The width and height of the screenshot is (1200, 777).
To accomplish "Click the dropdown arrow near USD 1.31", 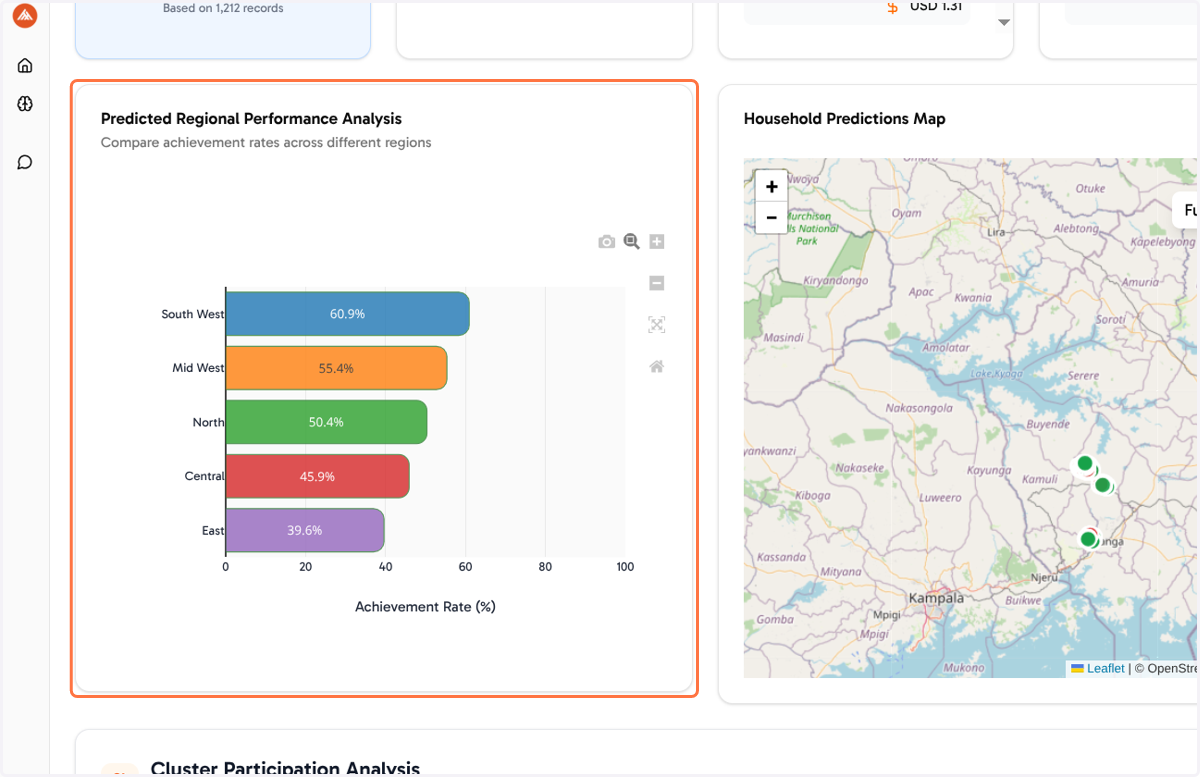I will [1004, 22].
